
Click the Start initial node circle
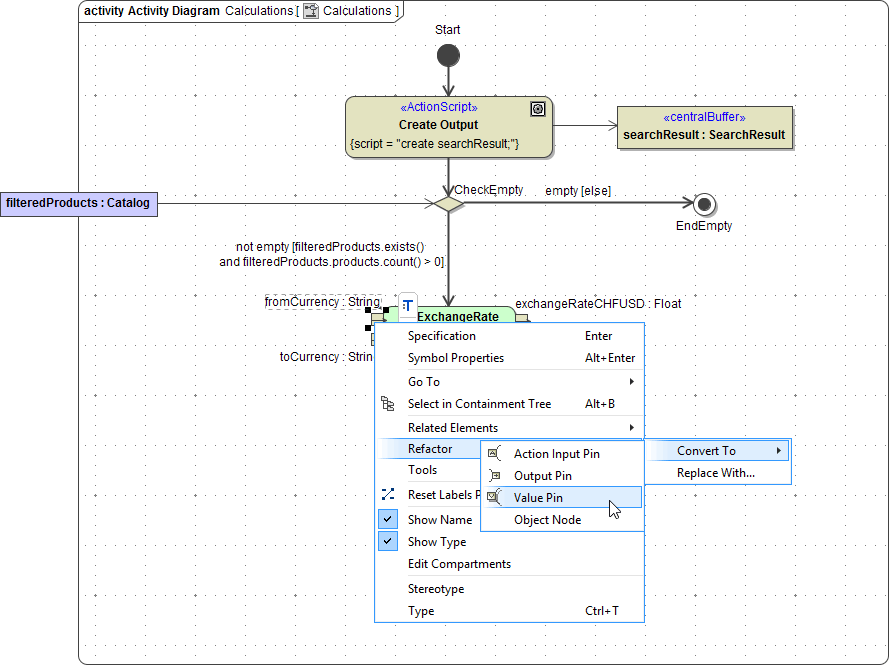448,55
